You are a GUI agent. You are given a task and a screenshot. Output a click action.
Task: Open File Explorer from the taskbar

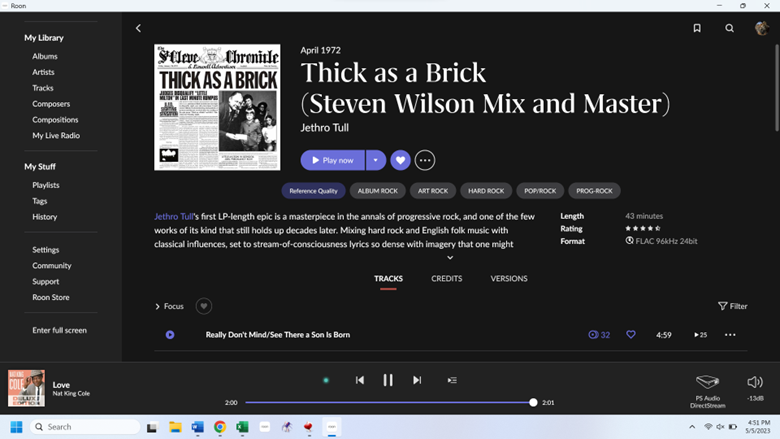click(x=175, y=427)
